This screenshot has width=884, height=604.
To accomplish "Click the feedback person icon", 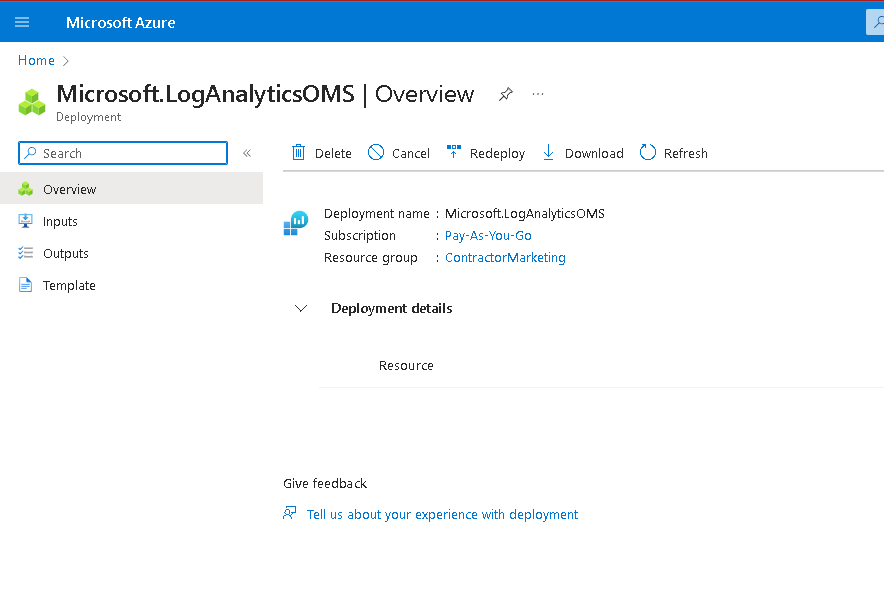I will 290,513.
